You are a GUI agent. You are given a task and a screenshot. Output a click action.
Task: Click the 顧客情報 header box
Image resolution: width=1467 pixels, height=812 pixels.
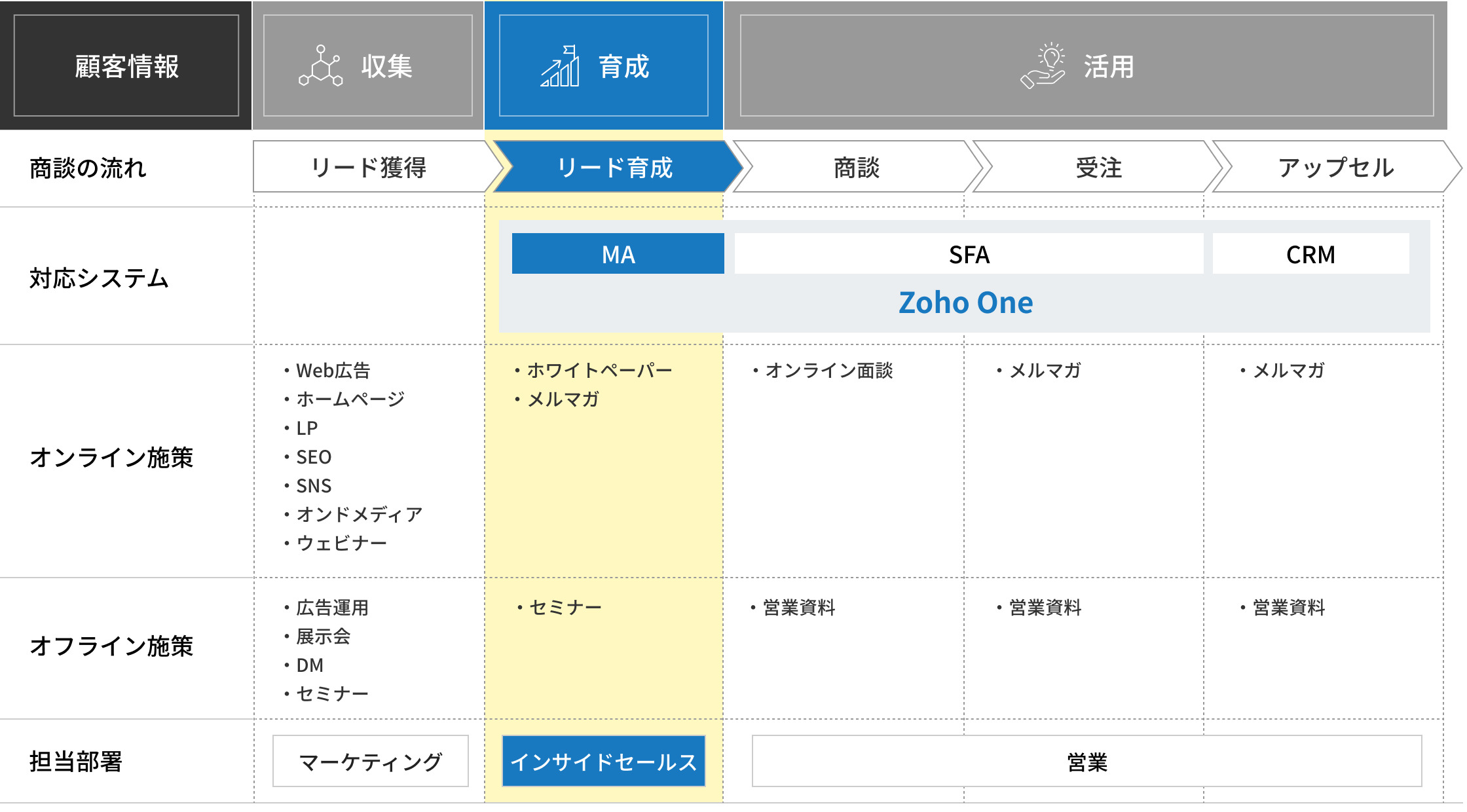[126, 65]
